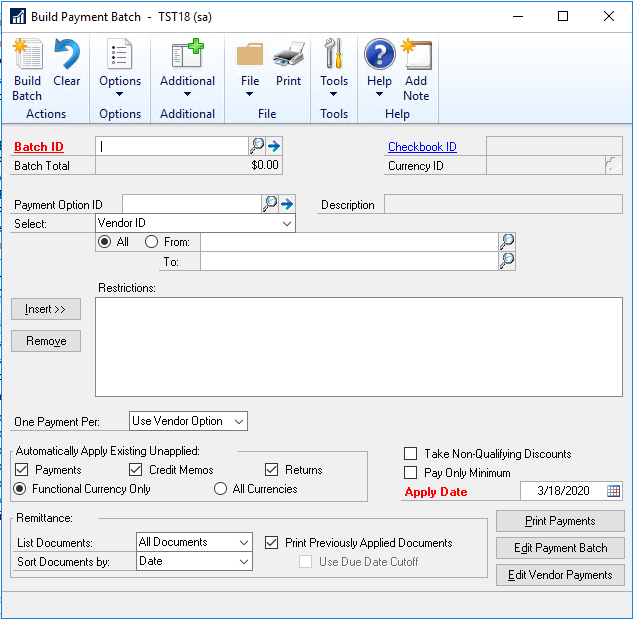Click into the Batch ID input field
This screenshot has width=633, height=619.
171,146
